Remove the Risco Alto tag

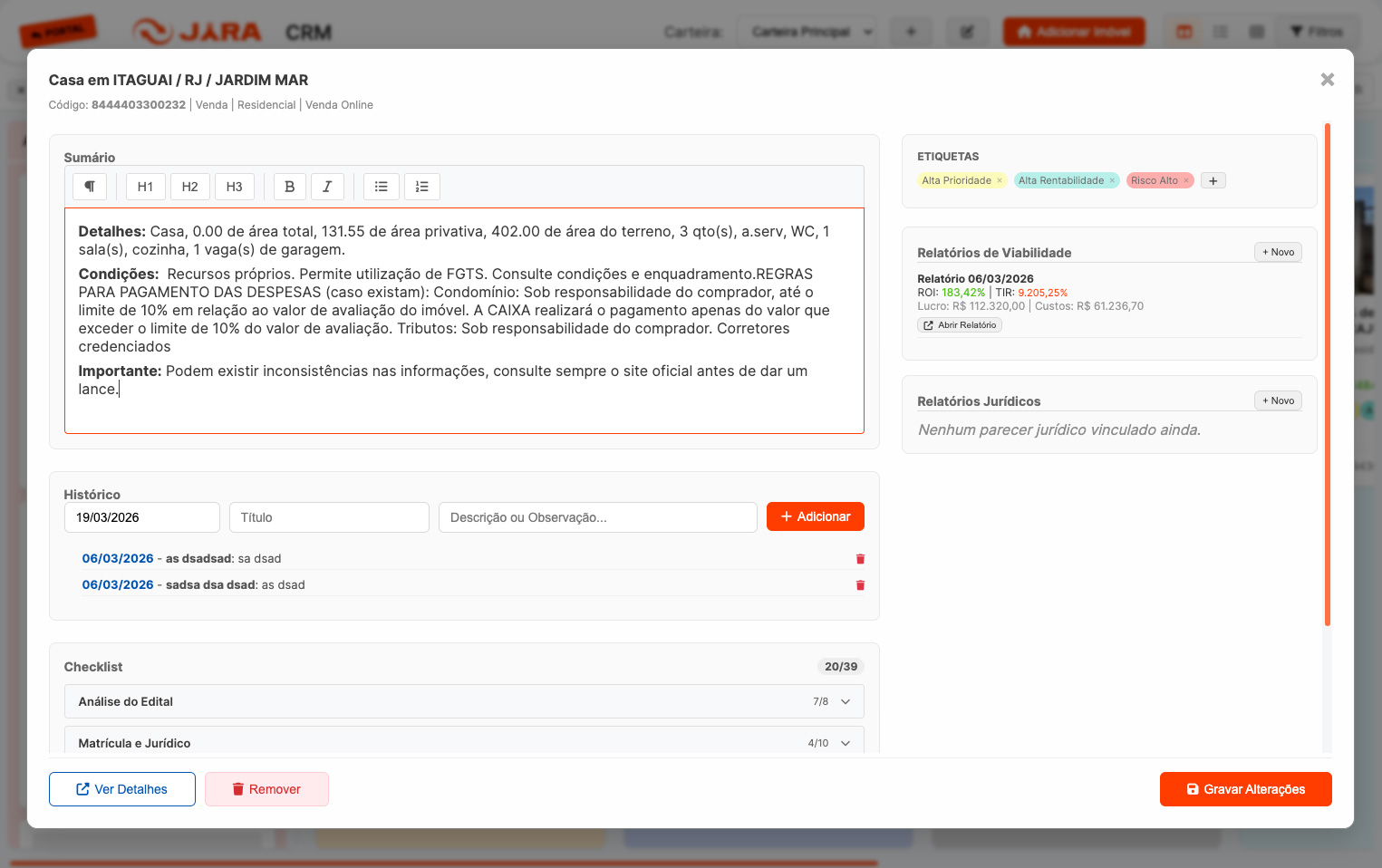[1185, 180]
